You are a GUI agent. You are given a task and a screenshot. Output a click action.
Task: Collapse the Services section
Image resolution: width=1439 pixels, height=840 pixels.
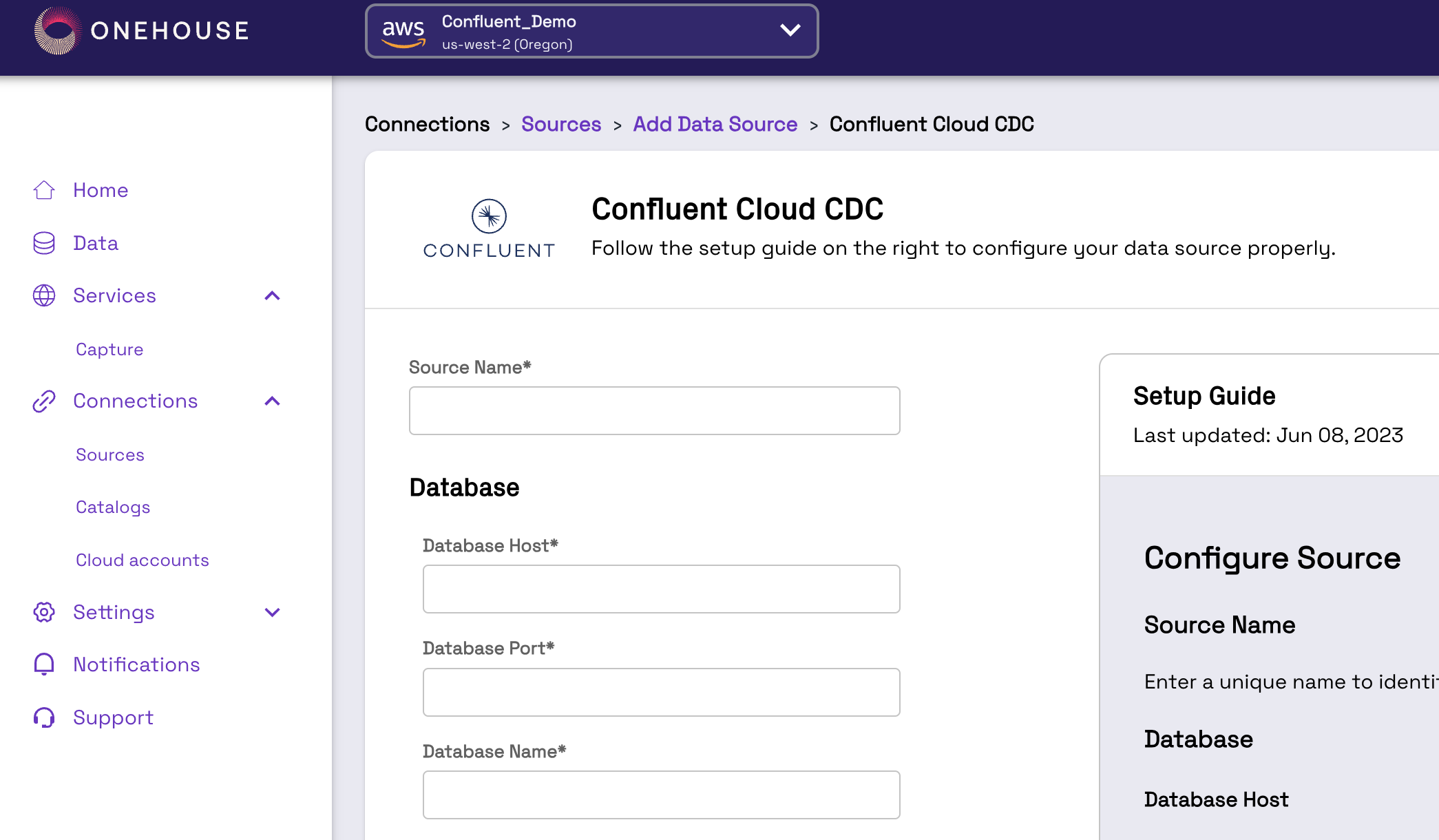click(x=273, y=295)
